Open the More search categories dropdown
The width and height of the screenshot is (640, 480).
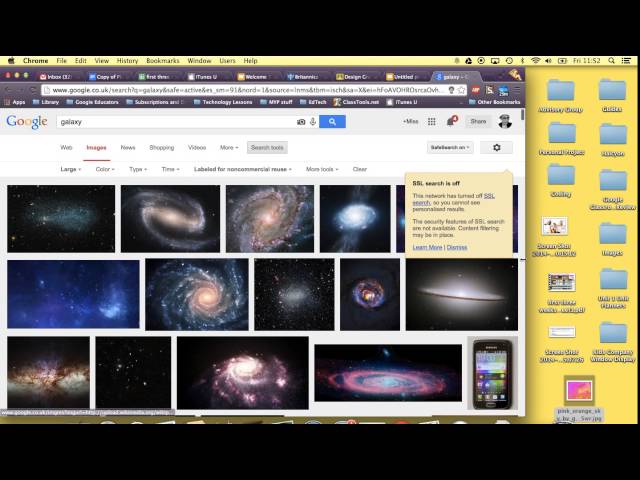[229, 147]
